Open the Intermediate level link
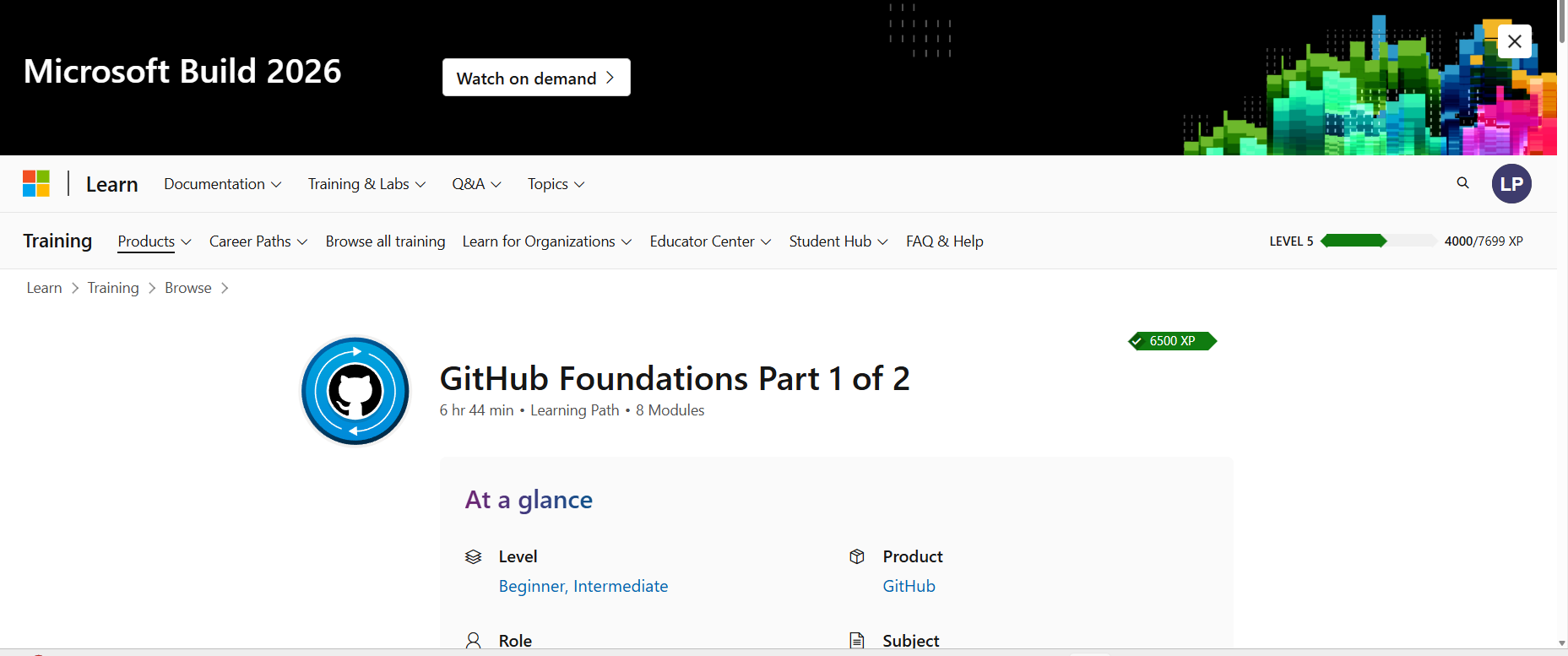The image size is (1568, 656). pyautogui.click(x=621, y=586)
